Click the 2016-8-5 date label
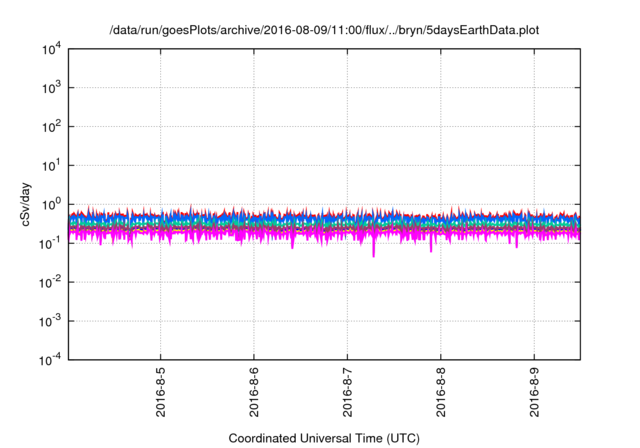 [161, 392]
